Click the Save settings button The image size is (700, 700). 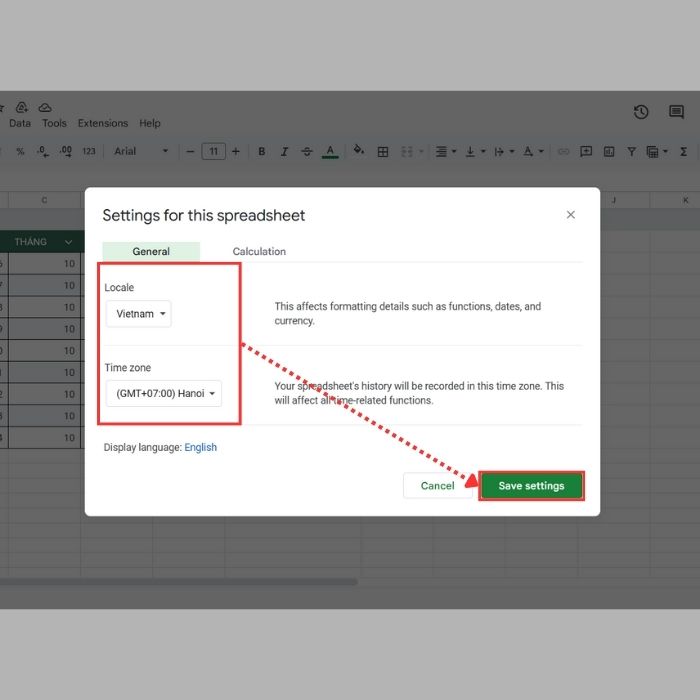click(531, 486)
